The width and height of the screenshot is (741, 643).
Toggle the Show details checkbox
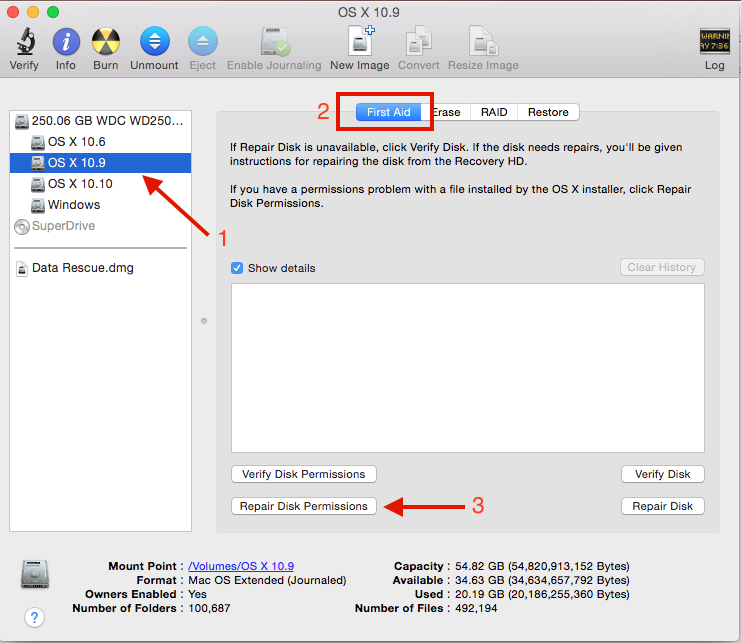237,268
